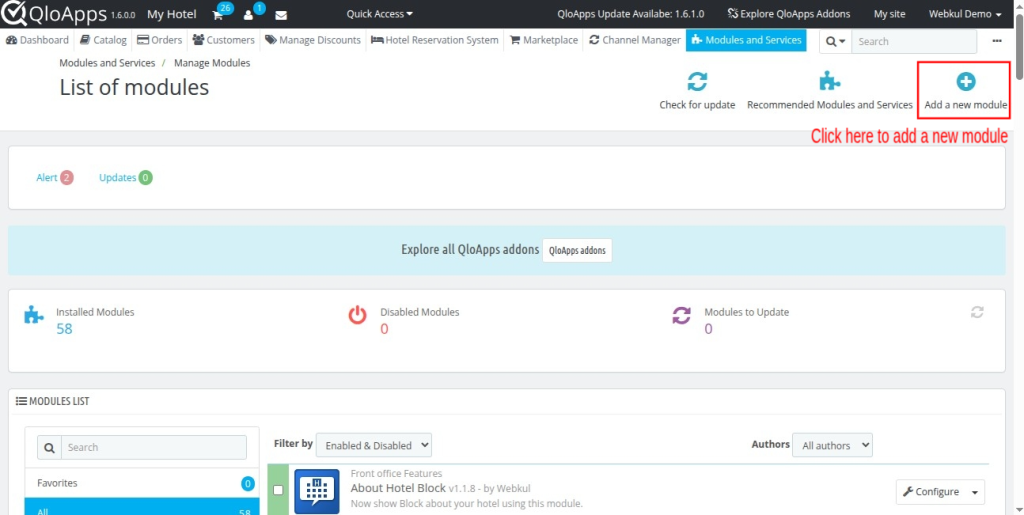Open the Filter by Enabled & Disabled dropdown

click(374, 445)
